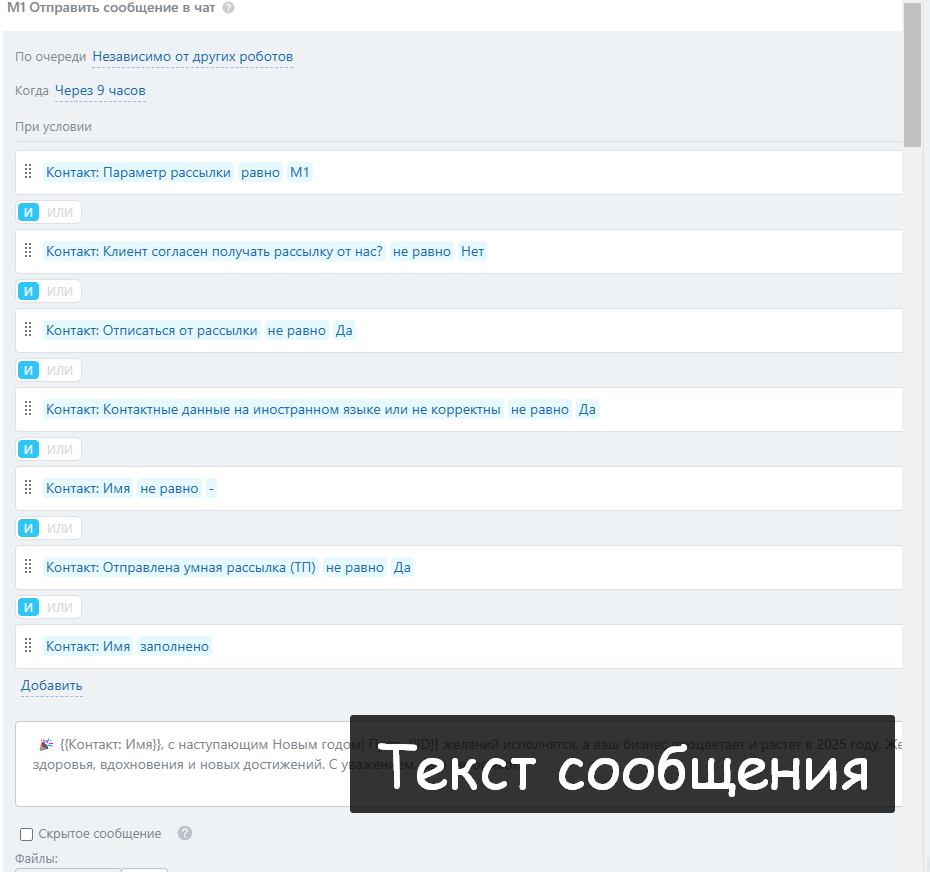Change timing via "Через 9 часов" selector
This screenshot has width=930, height=872.
[x=100, y=91]
